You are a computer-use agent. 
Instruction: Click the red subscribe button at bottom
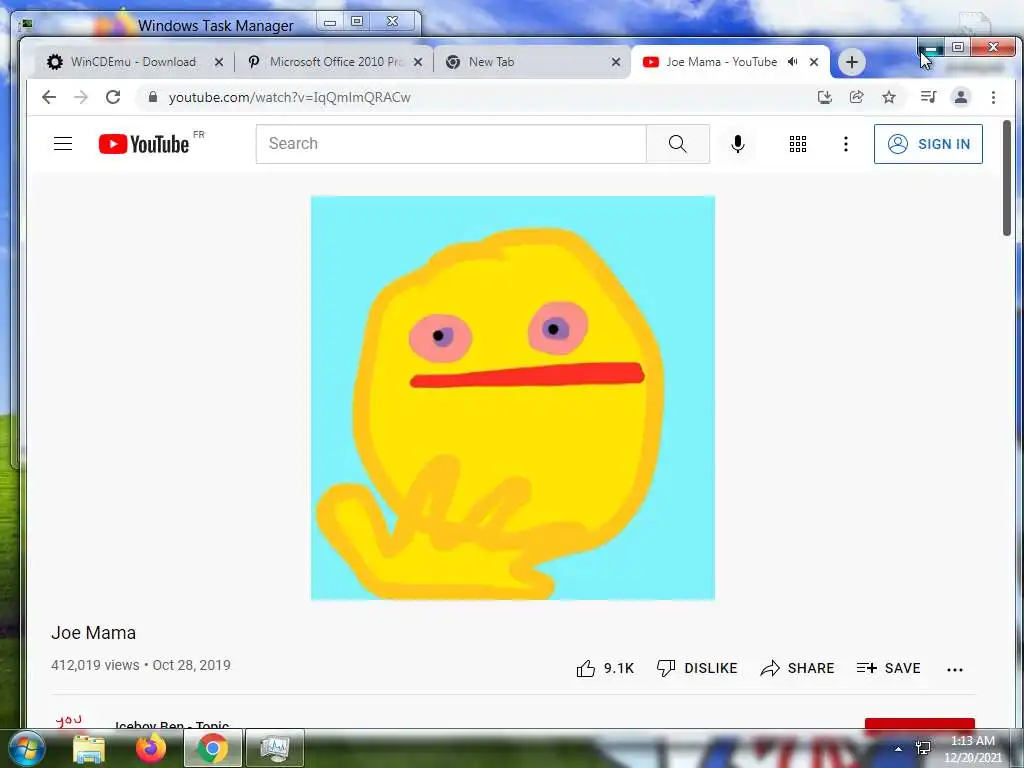point(920,724)
